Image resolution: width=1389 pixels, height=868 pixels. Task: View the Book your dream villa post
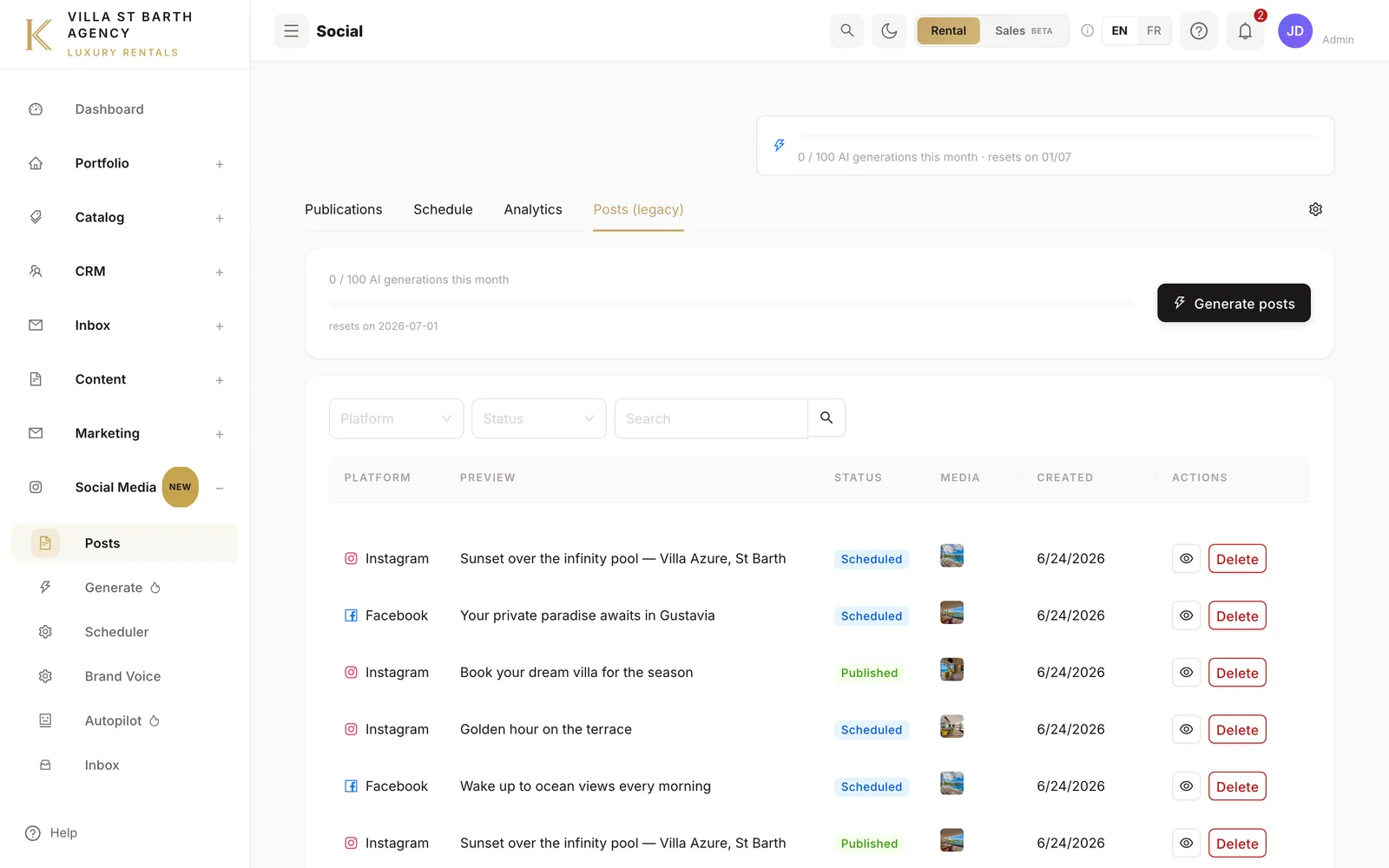1186,673
